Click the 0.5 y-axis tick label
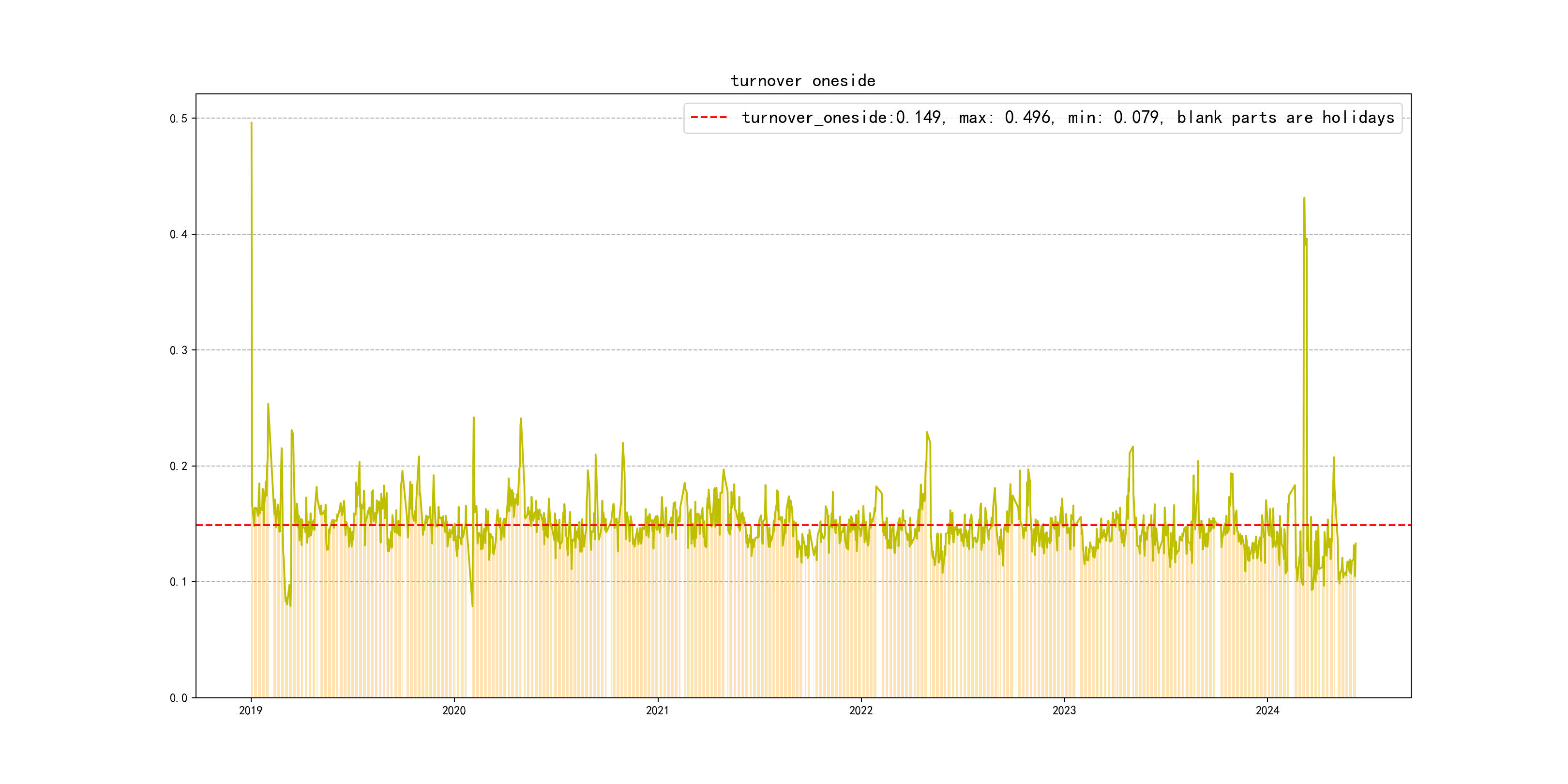Screen dimensions: 1568x784 pyautogui.click(x=179, y=119)
